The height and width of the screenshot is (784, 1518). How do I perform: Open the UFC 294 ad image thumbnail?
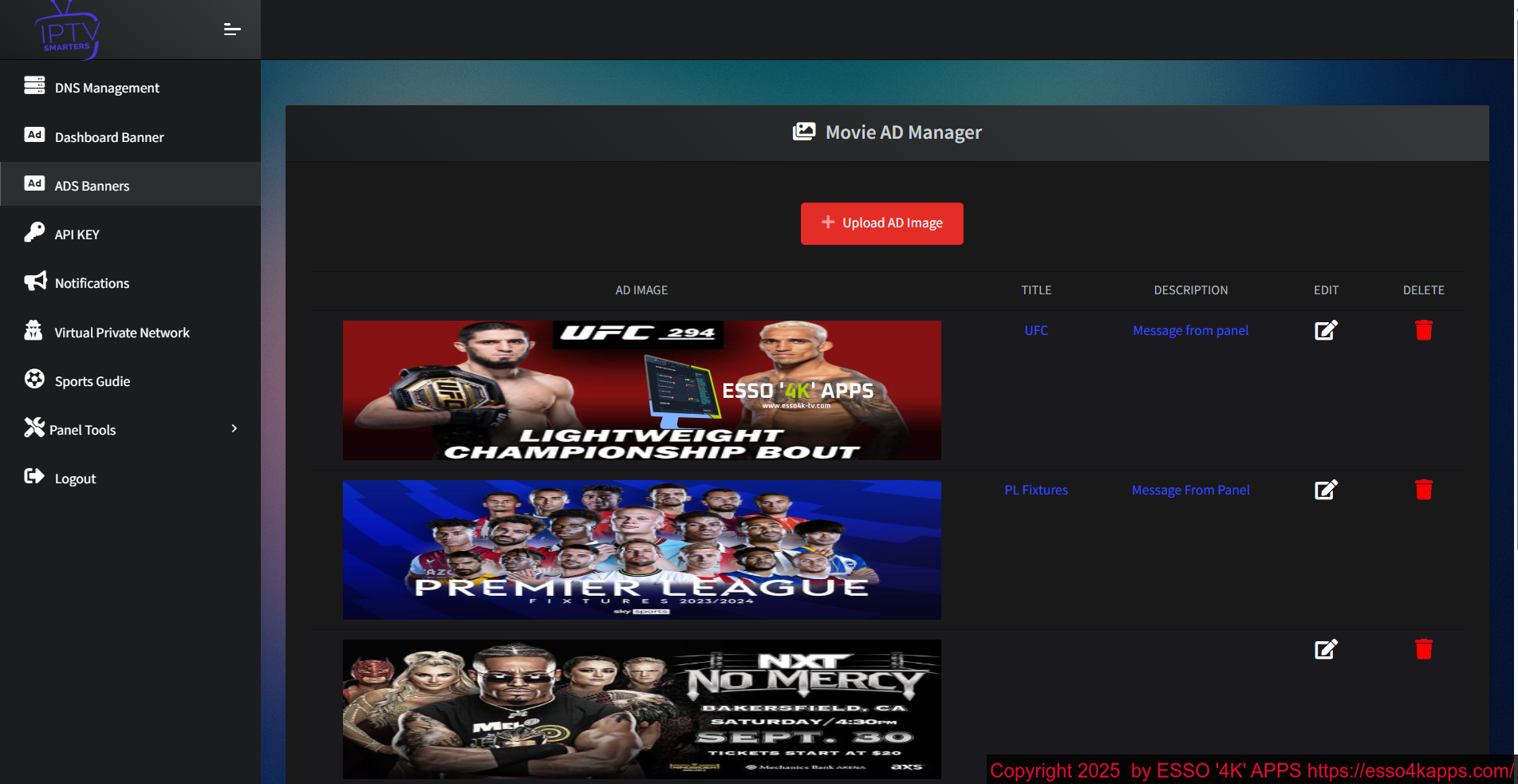(642, 390)
